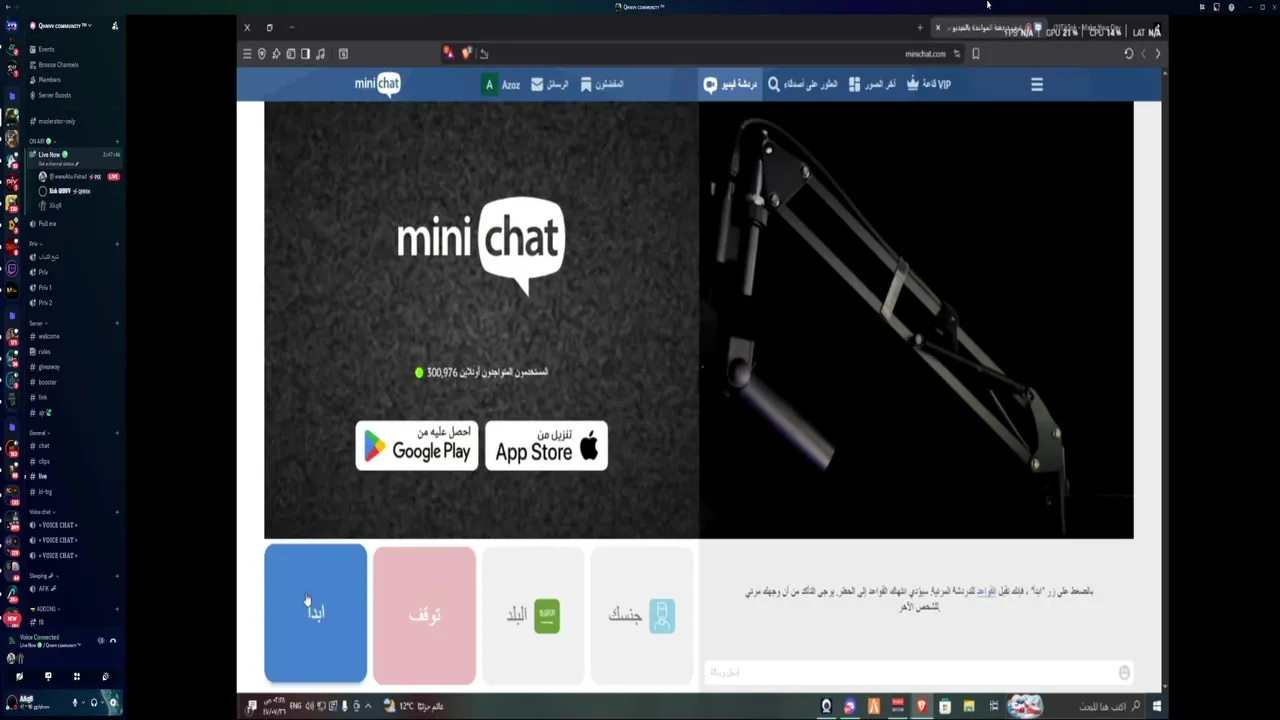Click the invite people icon in Discord header
This screenshot has width=1280, height=720.
point(115,26)
